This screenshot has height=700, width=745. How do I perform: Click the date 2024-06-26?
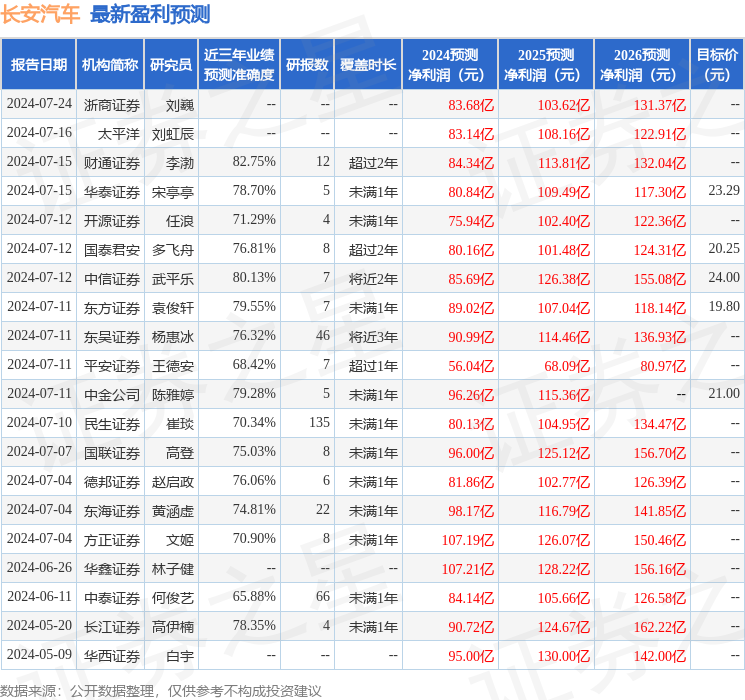(x=39, y=567)
